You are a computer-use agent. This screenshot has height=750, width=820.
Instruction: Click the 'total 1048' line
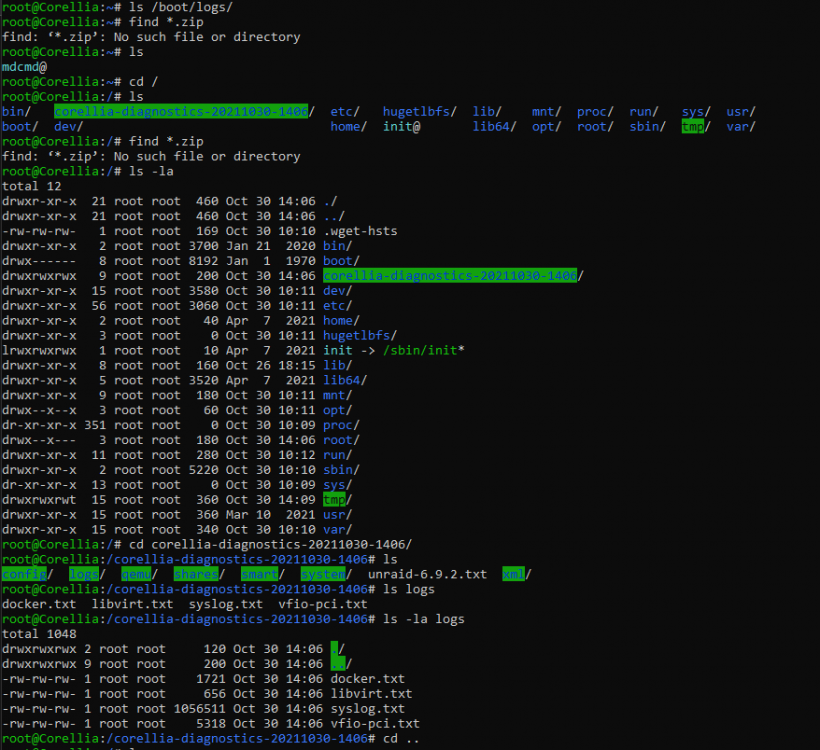point(39,634)
